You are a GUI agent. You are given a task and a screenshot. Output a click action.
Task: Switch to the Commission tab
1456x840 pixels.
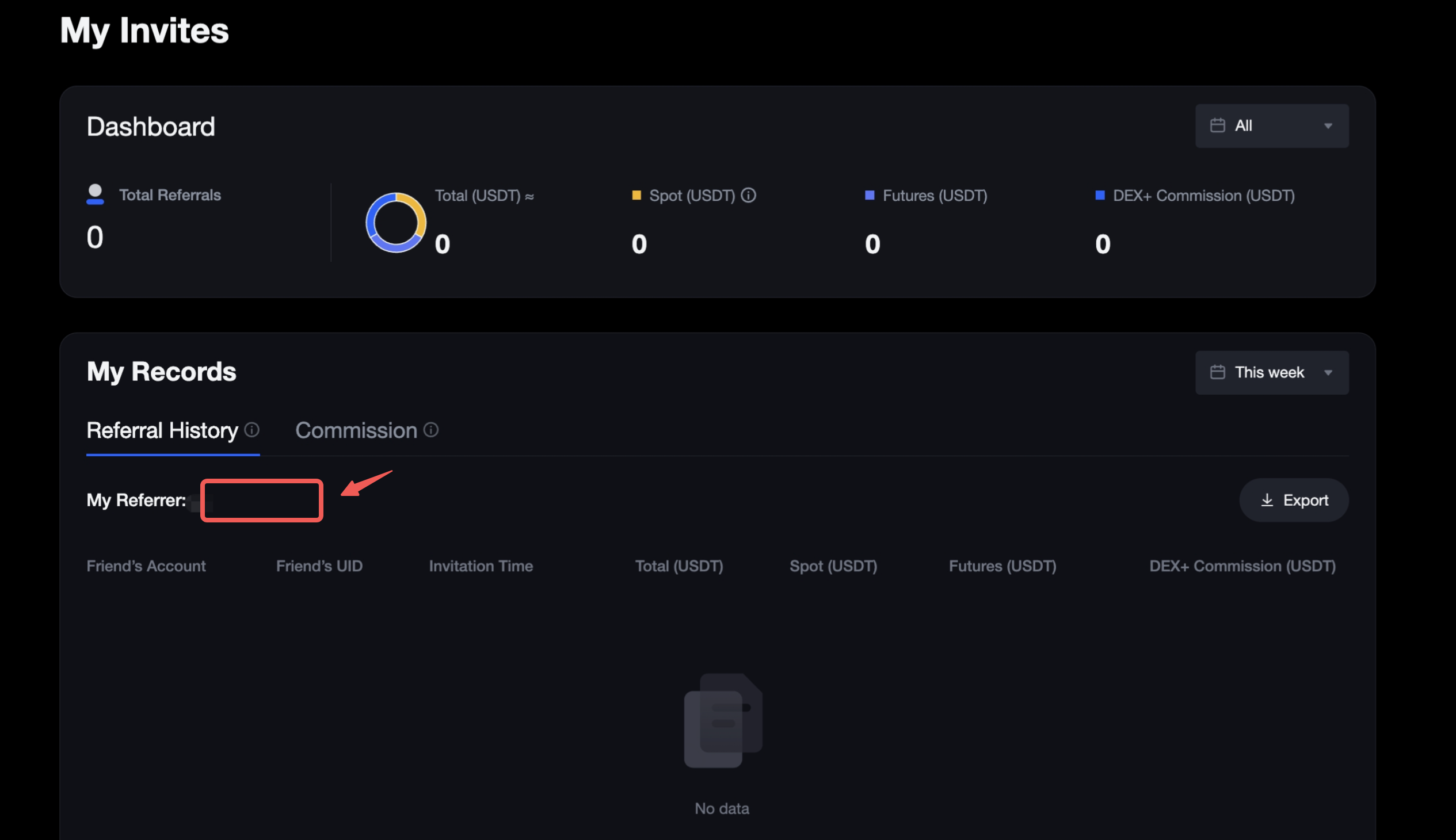pos(356,430)
